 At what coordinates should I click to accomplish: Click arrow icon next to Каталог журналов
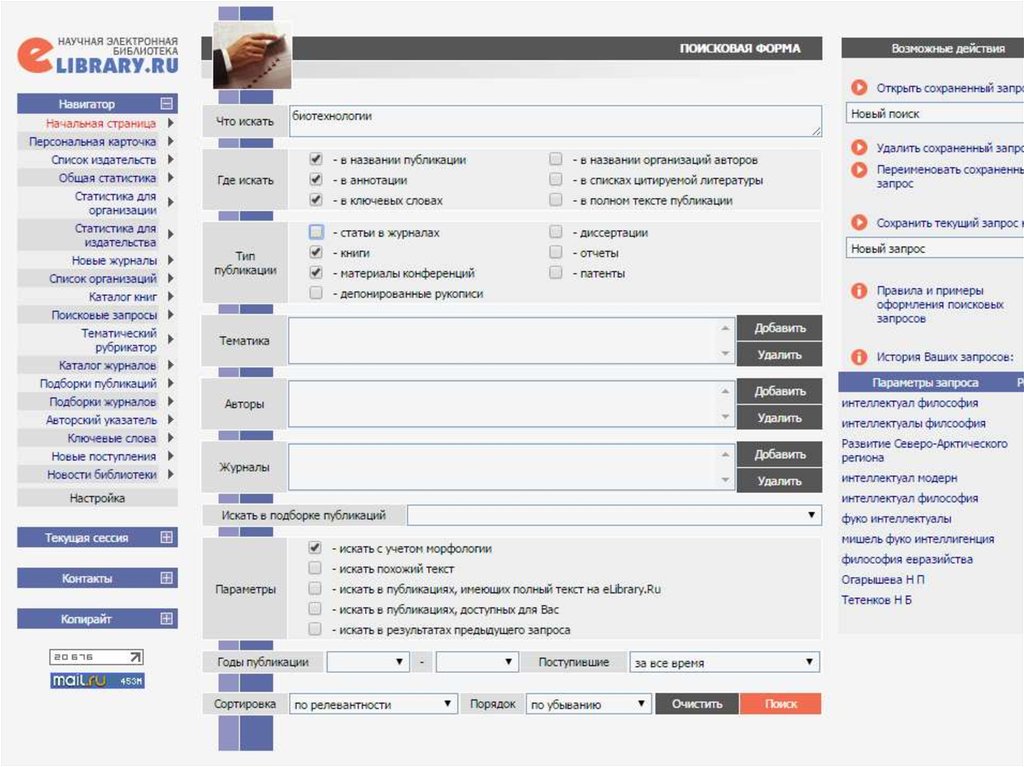click(170, 365)
